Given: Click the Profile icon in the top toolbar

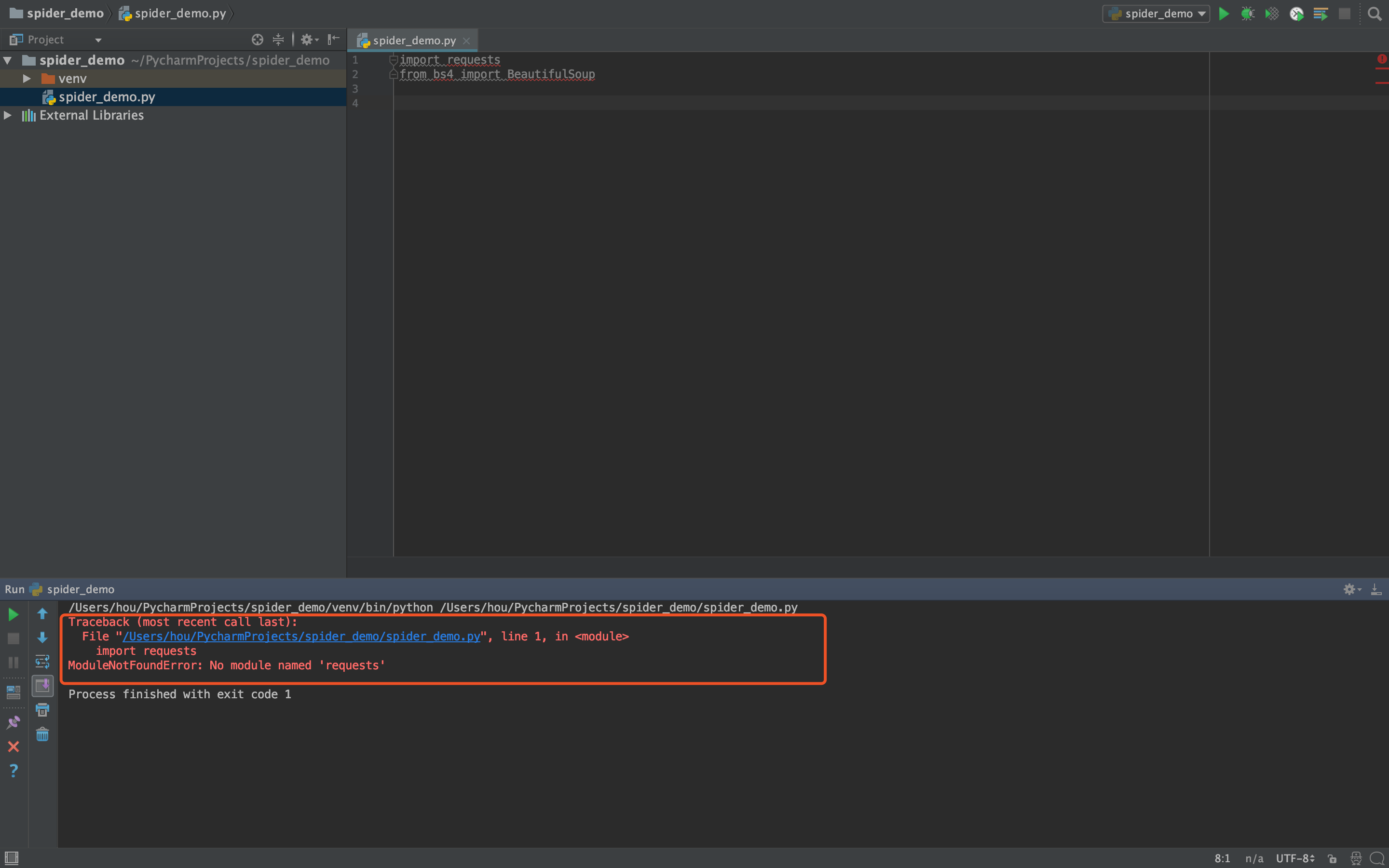Looking at the screenshot, I should coord(1296,14).
